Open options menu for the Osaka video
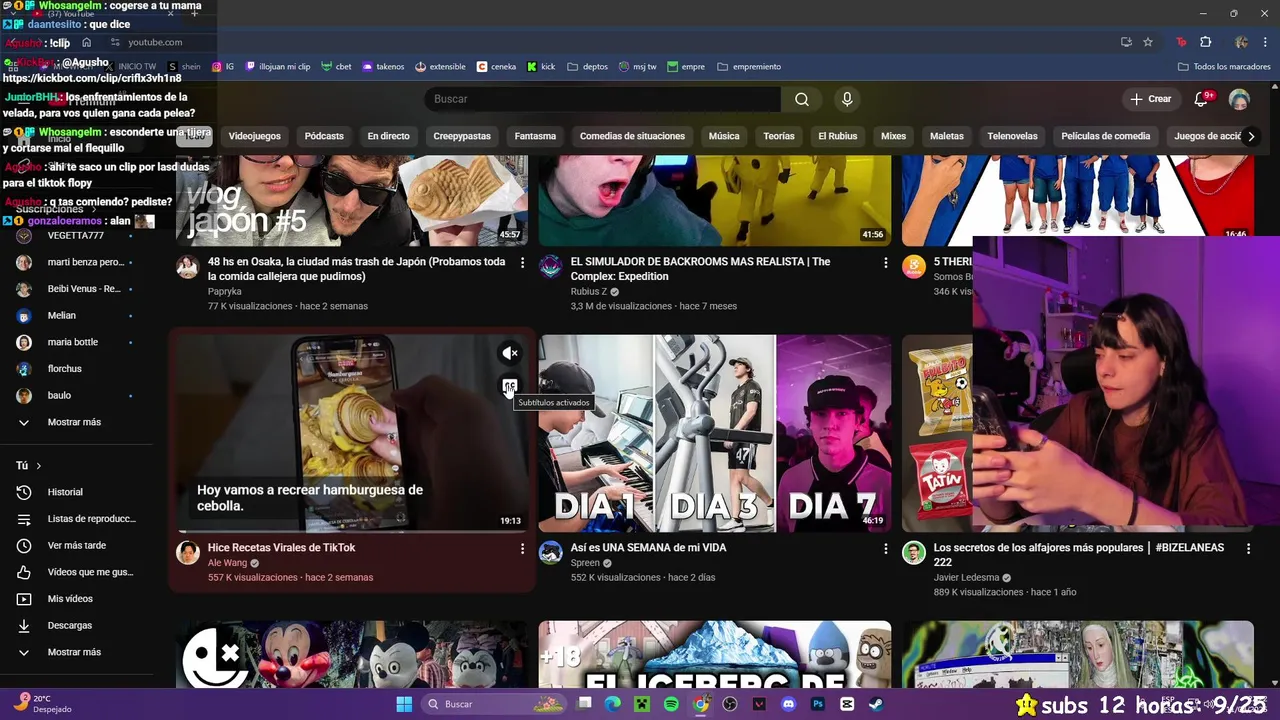1280x720 pixels. tap(522, 262)
